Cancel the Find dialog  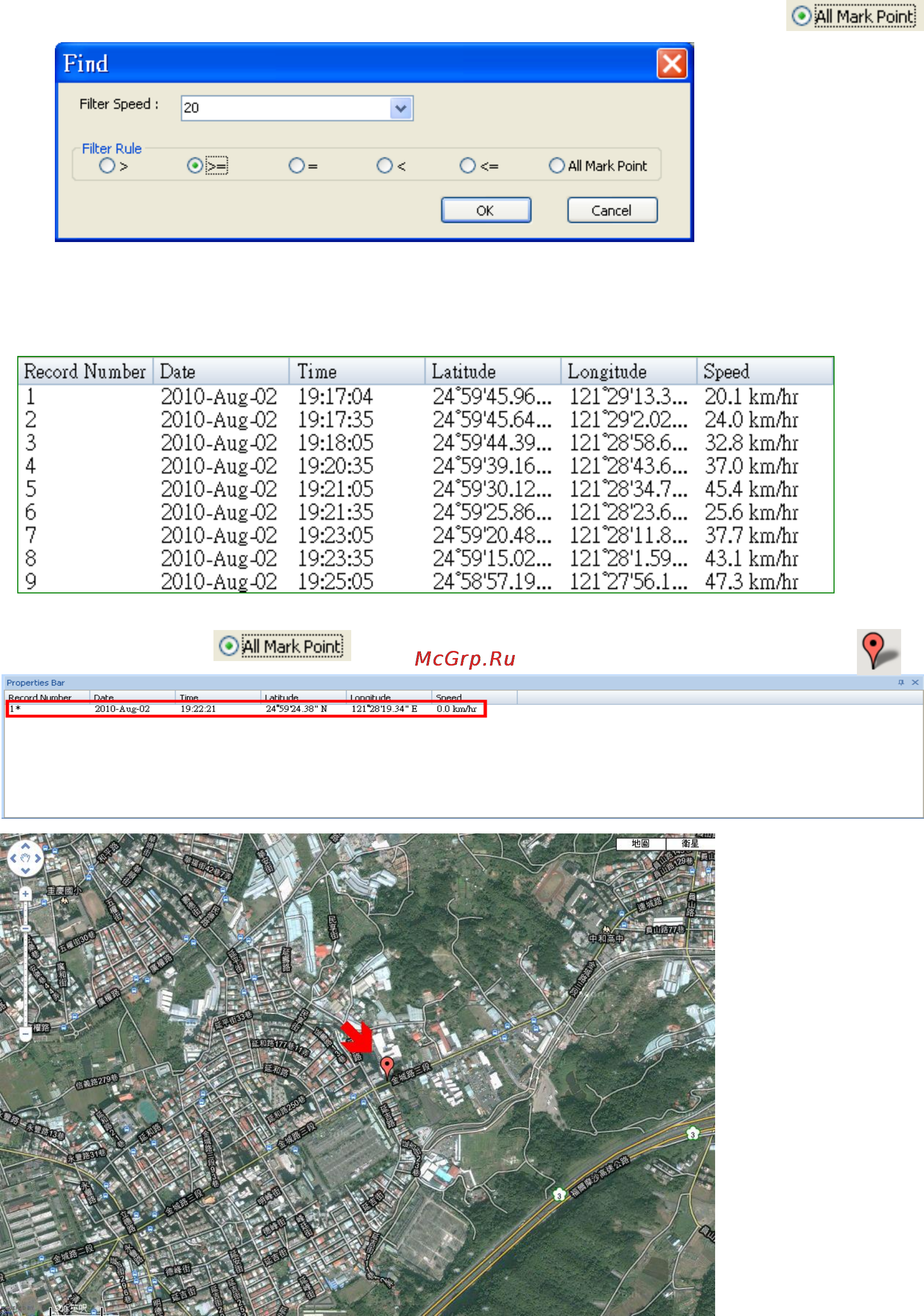612,210
